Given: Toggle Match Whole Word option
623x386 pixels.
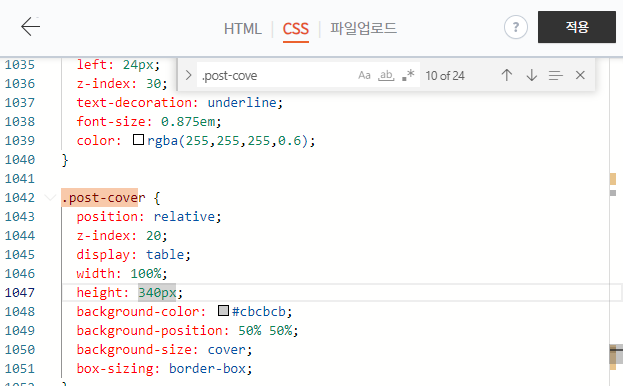Looking at the screenshot, I should pyautogui.click(x=386, y=75).
